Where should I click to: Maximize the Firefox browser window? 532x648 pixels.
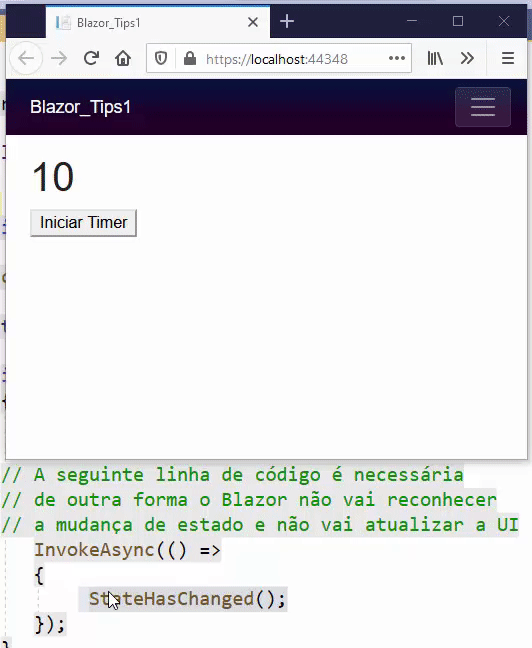click(458, 21)
